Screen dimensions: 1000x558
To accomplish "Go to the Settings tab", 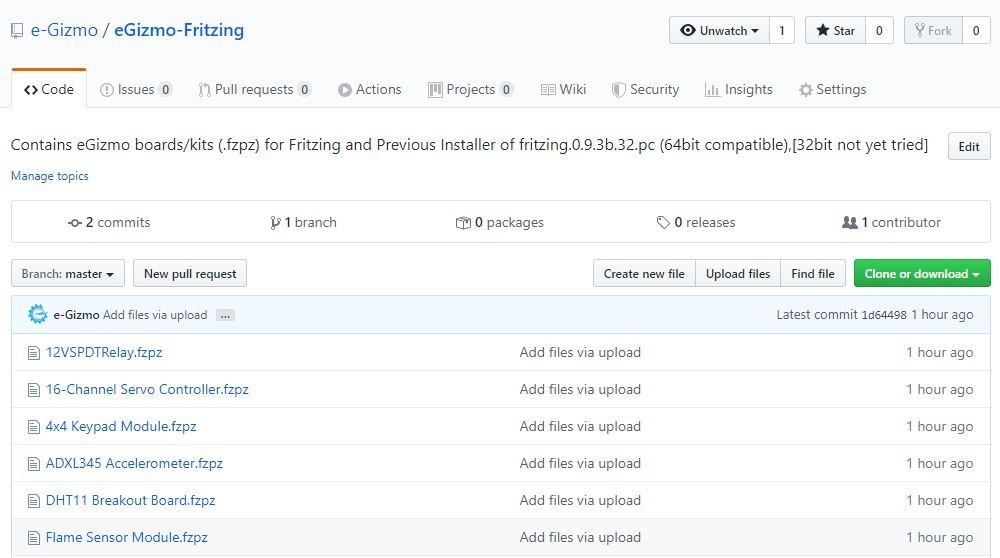I will (832, 89).
